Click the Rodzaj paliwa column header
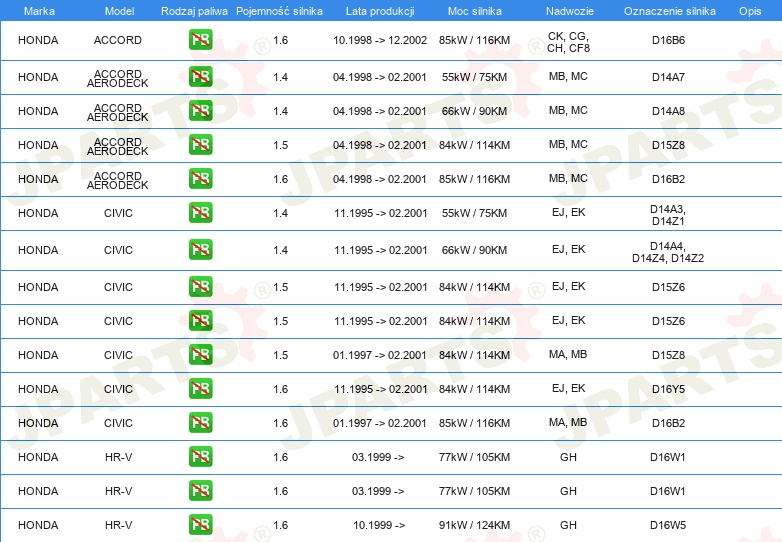 coord(194,11)
